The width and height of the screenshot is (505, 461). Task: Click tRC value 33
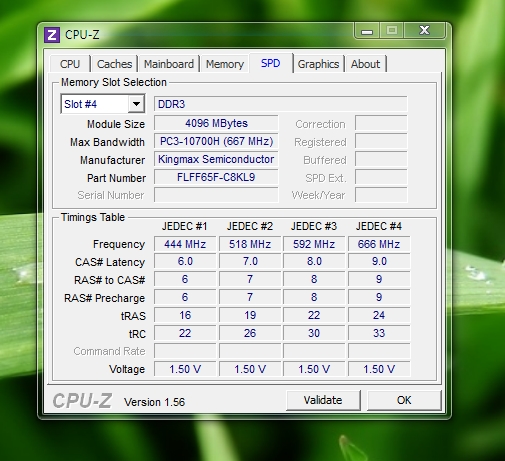[x=379, y=333]
